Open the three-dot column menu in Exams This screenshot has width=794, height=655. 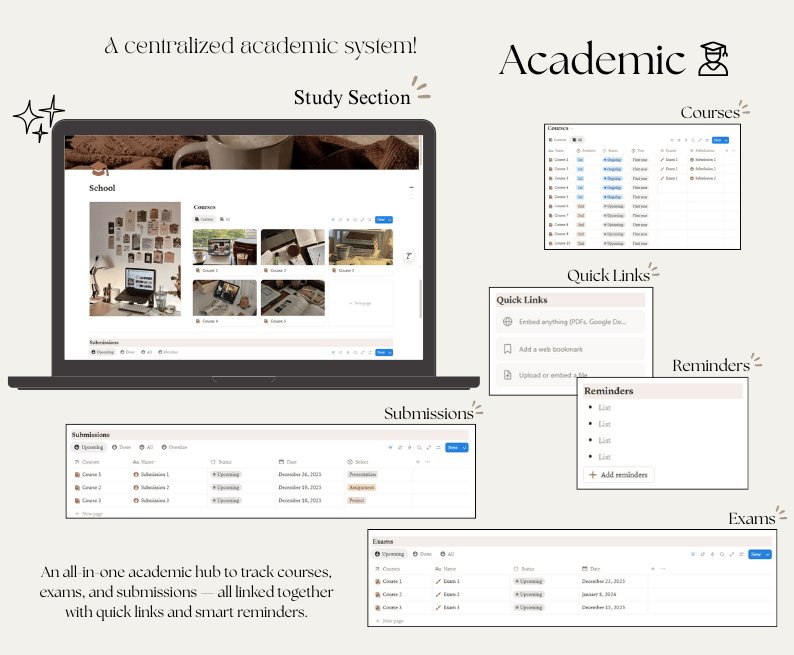click(663, 568)
